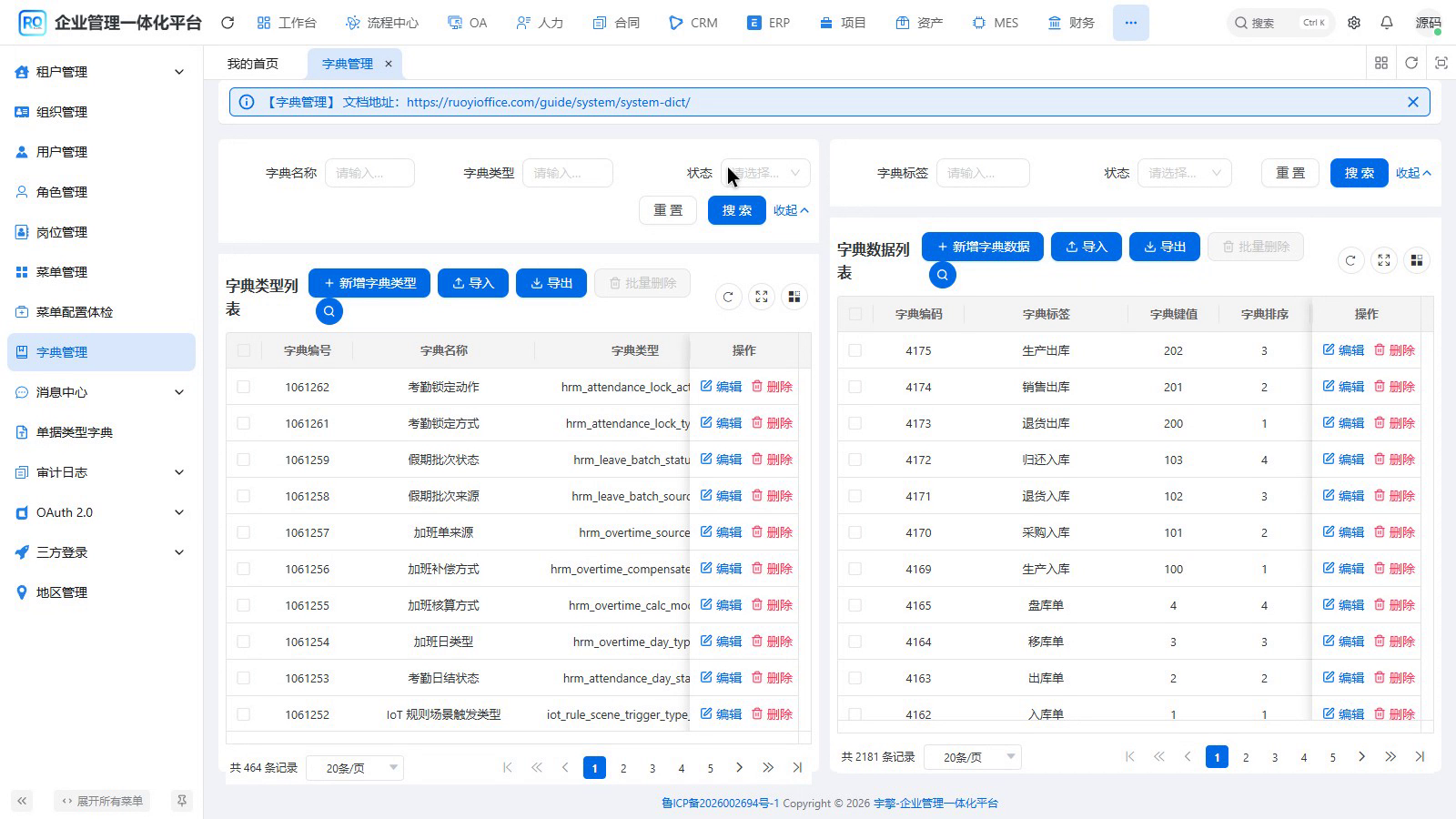Open page size 20条/页 for type list
The height and width of the screenshot is (819, 1456).
point(355,768)
